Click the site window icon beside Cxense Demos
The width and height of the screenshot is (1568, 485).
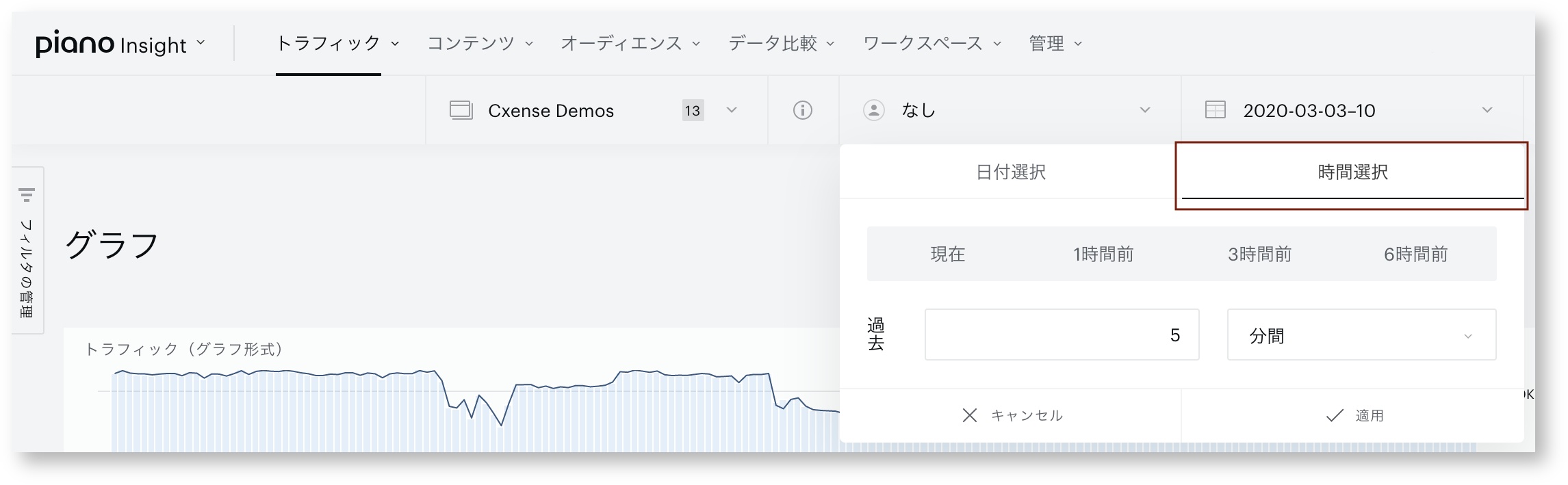461,110
